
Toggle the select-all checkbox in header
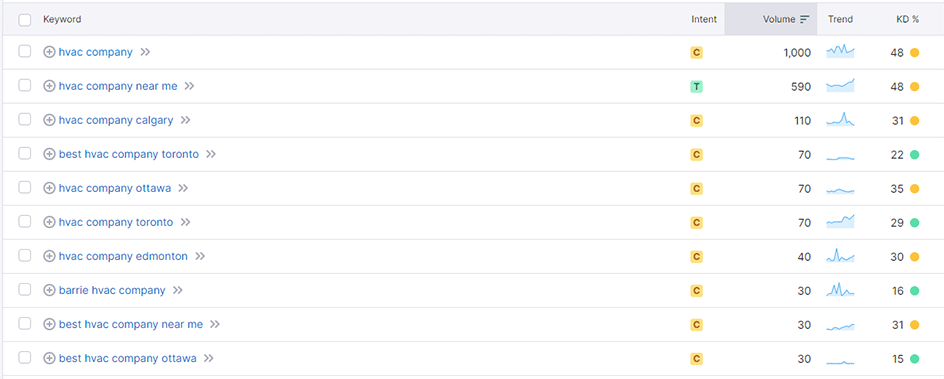[x=25, y=20]
